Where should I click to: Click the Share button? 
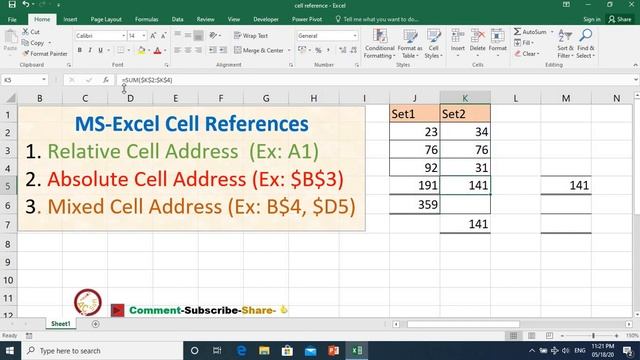620,19
